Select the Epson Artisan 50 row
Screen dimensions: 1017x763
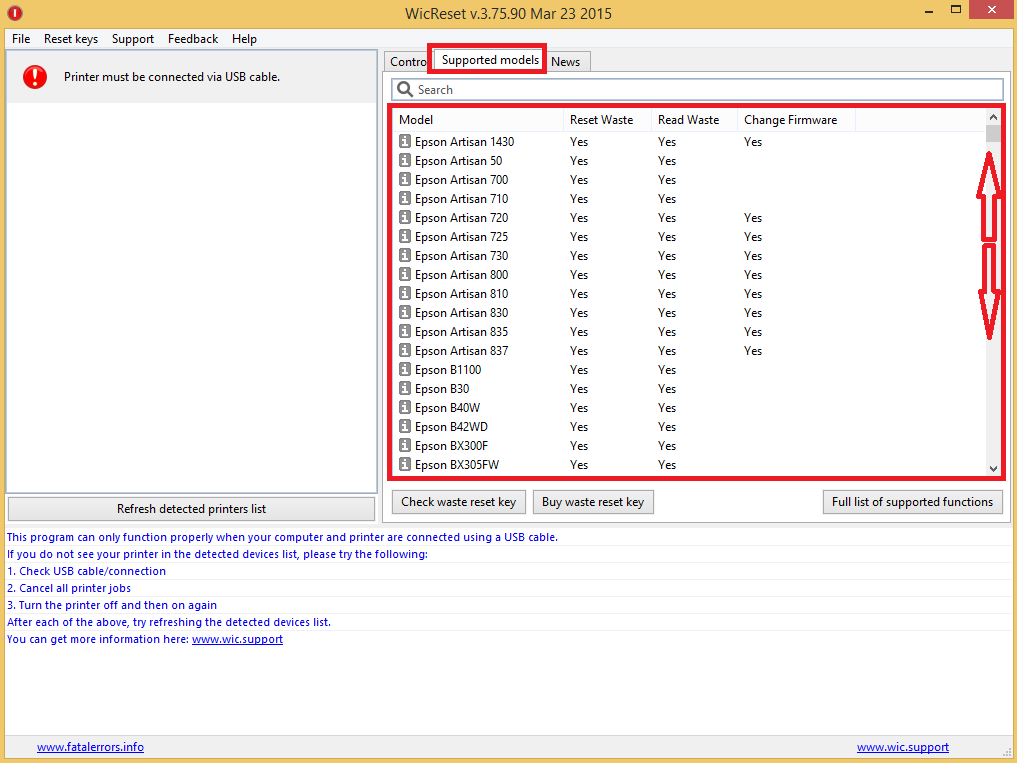click(689, 160)
